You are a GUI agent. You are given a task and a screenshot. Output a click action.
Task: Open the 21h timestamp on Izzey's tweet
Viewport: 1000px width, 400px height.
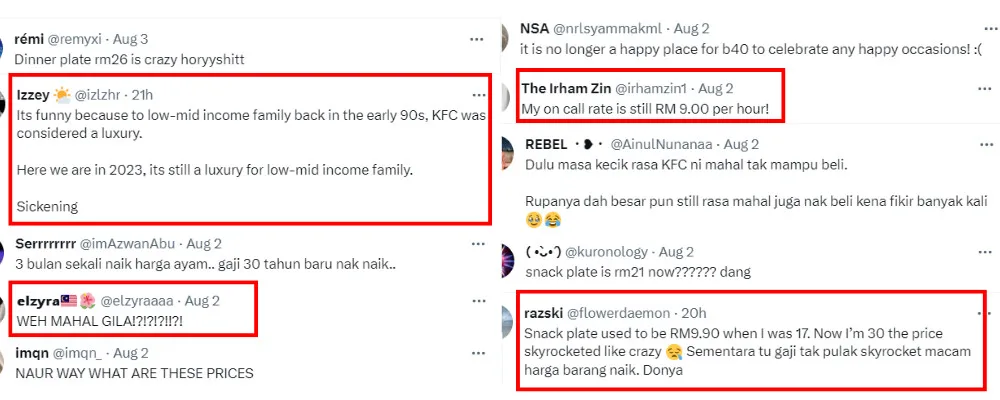point(141,95)
